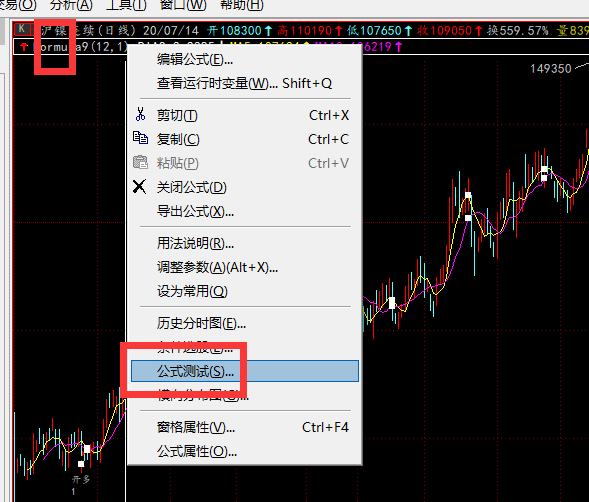Click the 换559.57% turnover value

point(518,31)
